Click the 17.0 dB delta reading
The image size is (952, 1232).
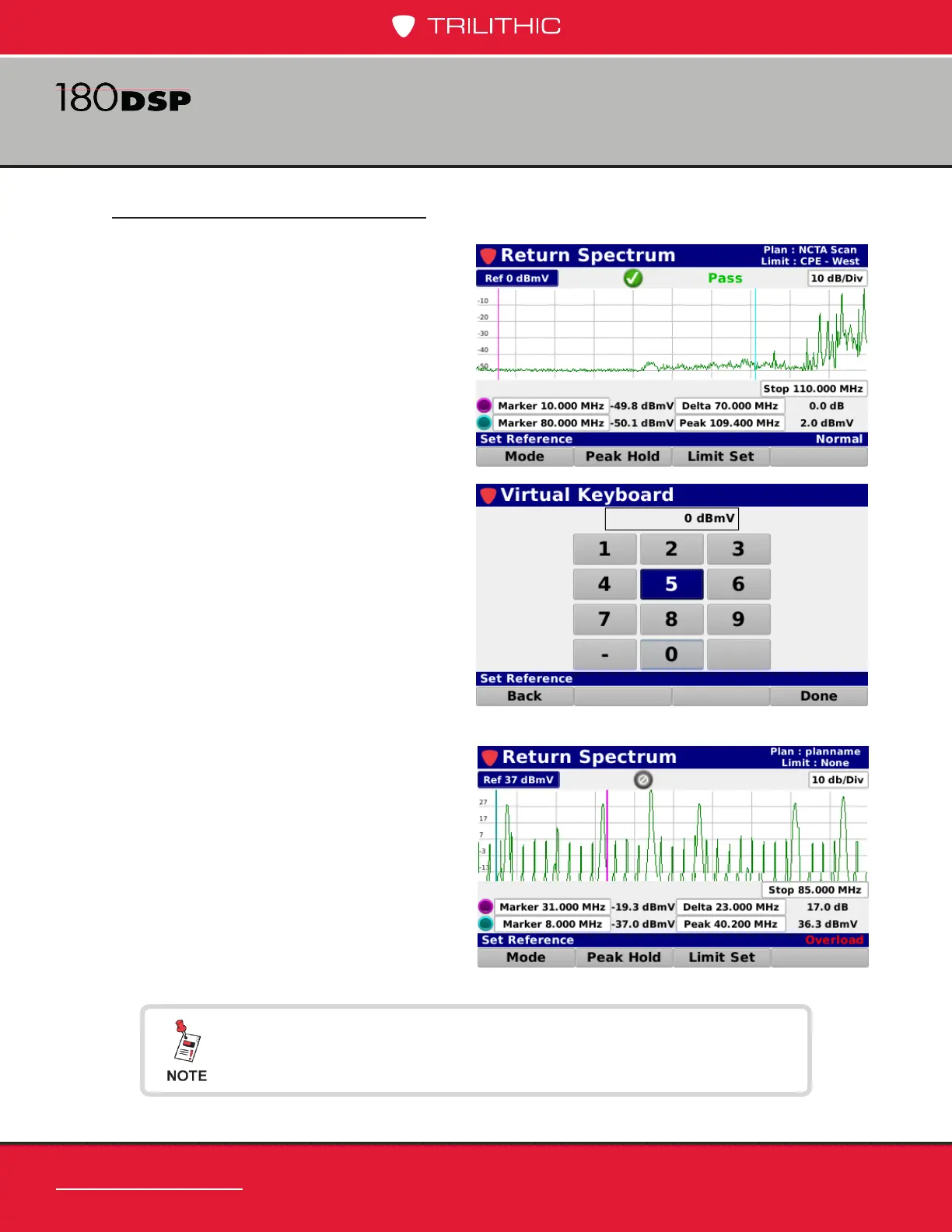click(828, 906)
